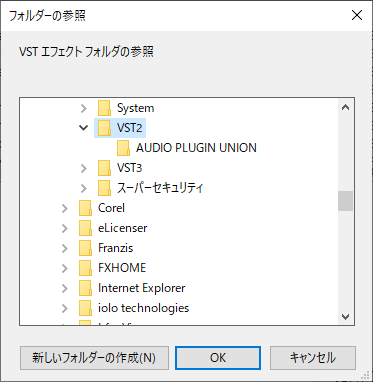Click the Internet Explorer folder icon
This screenshot has width=373, height=382.
(x=85, y=288)
